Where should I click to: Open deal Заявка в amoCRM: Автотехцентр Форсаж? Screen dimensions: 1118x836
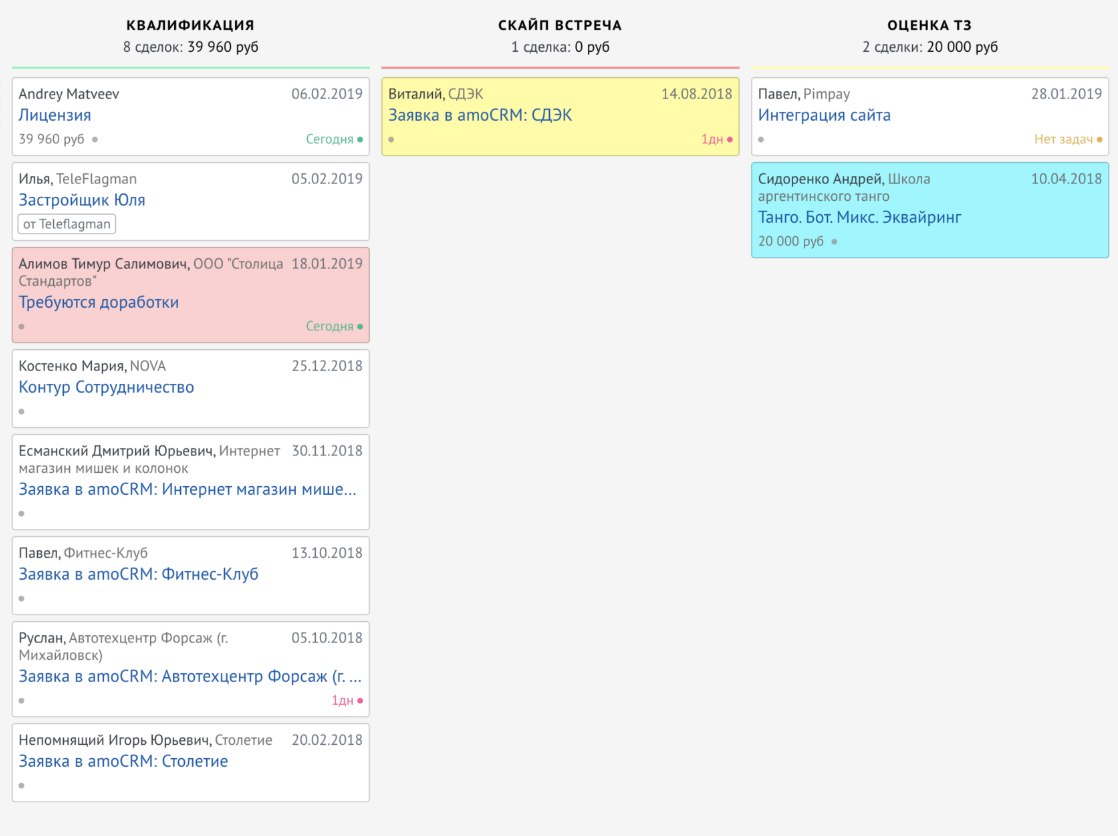click(x=190, y=676)
